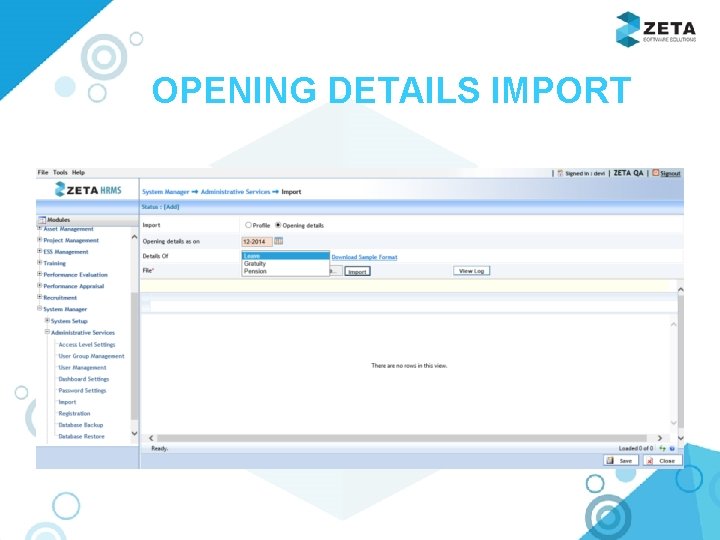The height and width of the screenshot is (540, 720).
Task: Download the sample format file
Action: click(x=364, y=257)
